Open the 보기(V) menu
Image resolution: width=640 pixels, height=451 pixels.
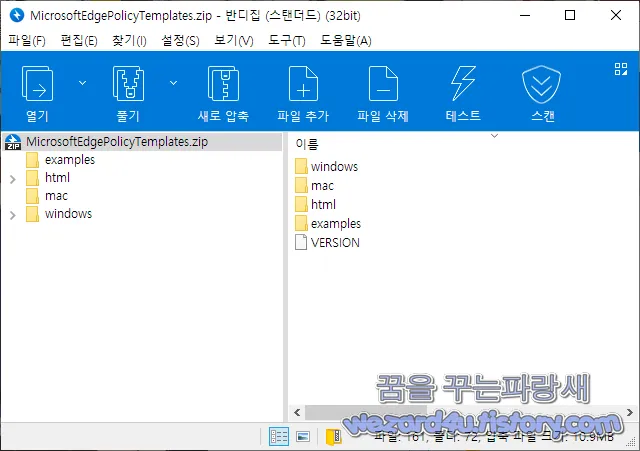tap(233, 40)
